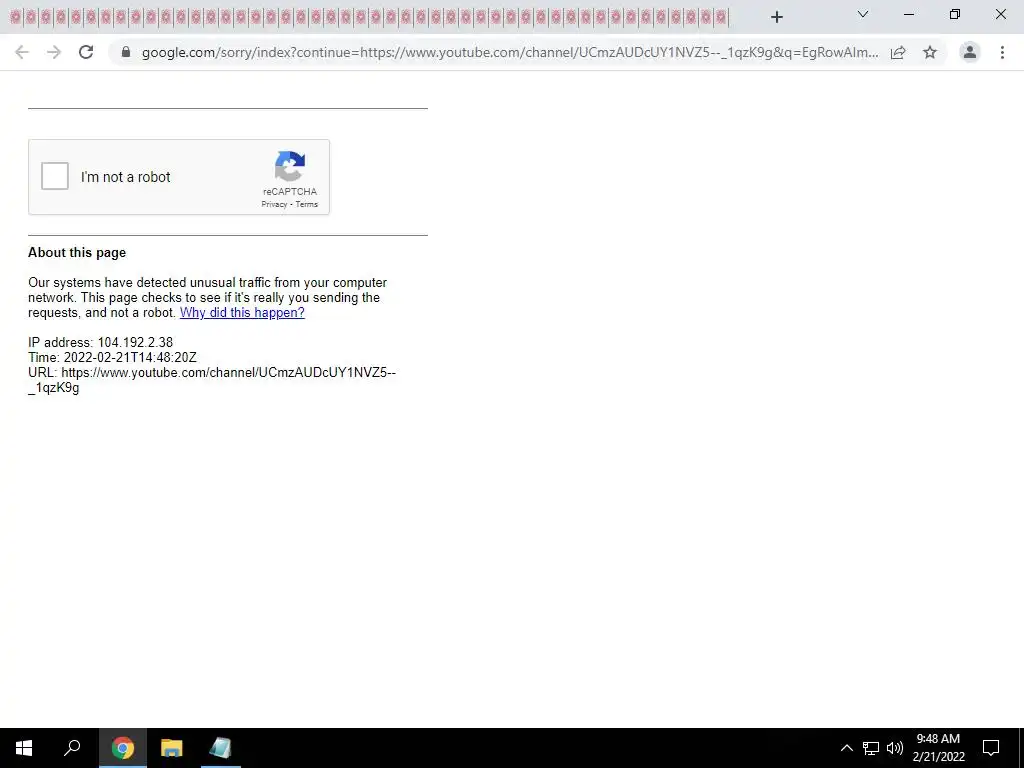
Task: Reload the page with the refresh icon
Action: 86,52
